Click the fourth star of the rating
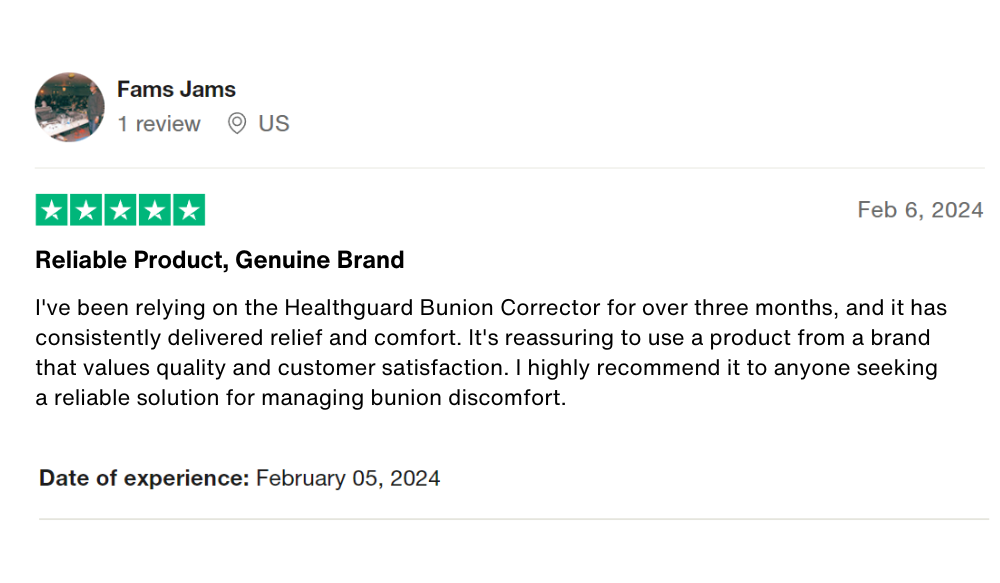Image resolution: width=1000 pixels, height=583 pixels. click(154, 210)
